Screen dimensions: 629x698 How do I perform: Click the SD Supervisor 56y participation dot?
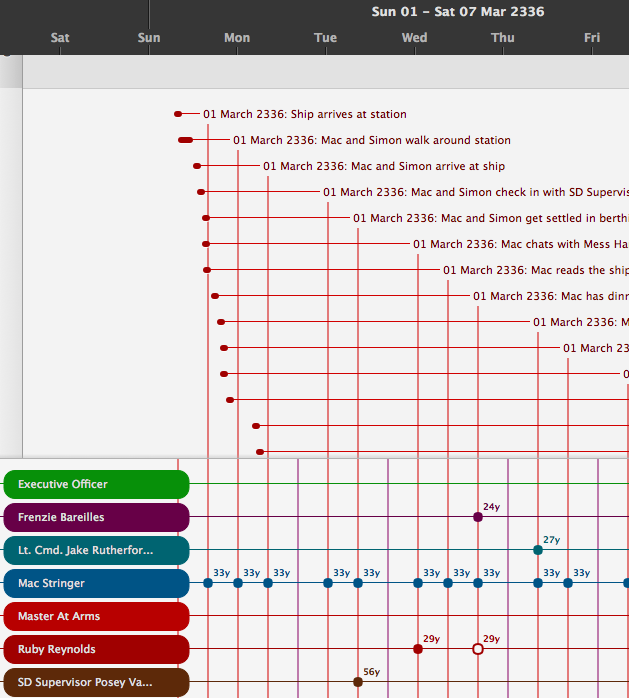(358, 682)
